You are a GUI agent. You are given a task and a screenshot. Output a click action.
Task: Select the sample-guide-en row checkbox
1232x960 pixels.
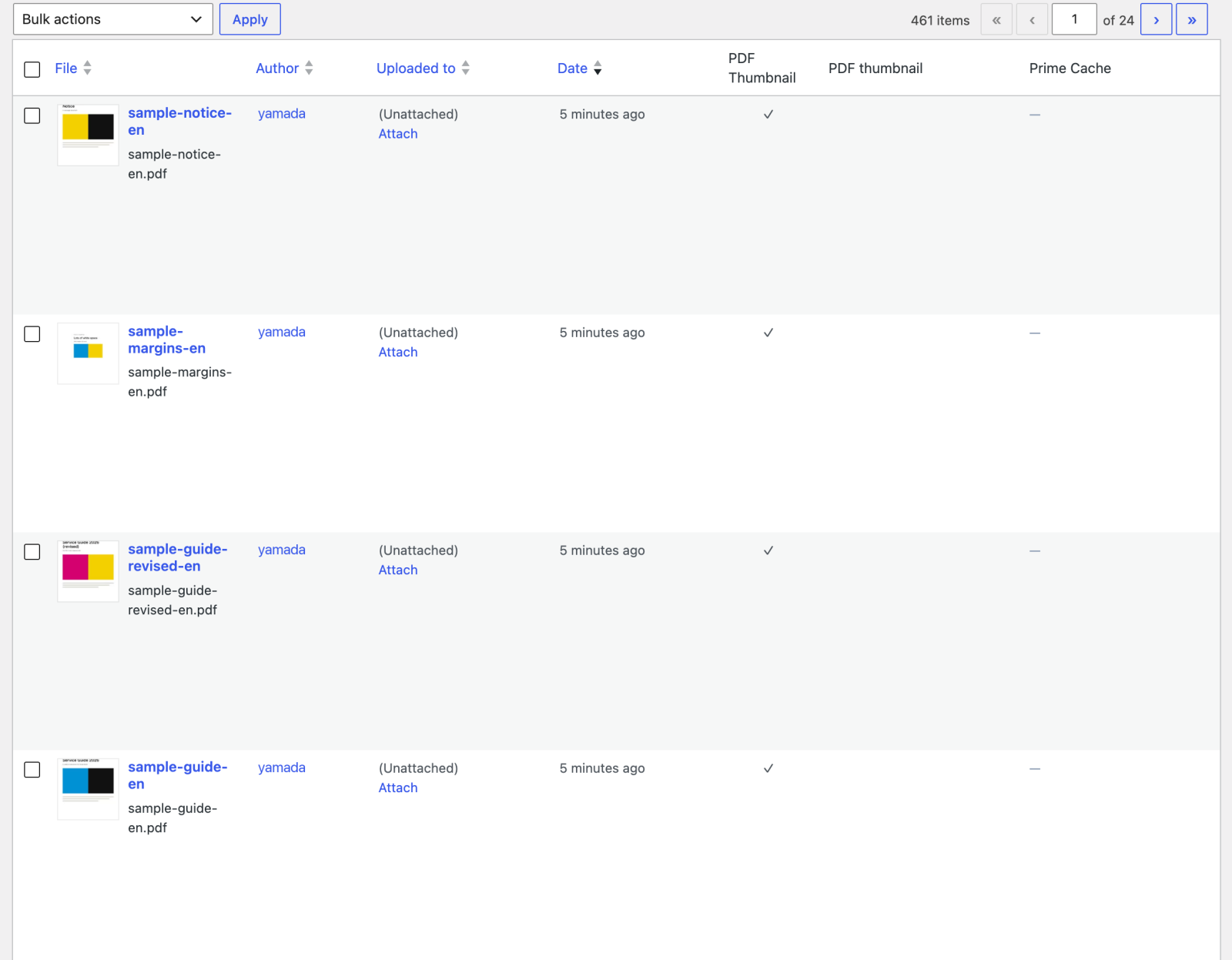(x=32, y=770)
